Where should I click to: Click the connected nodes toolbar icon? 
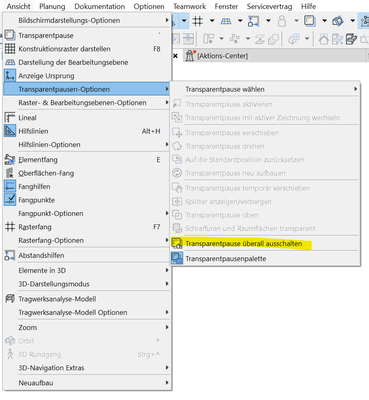click(235, 39)
